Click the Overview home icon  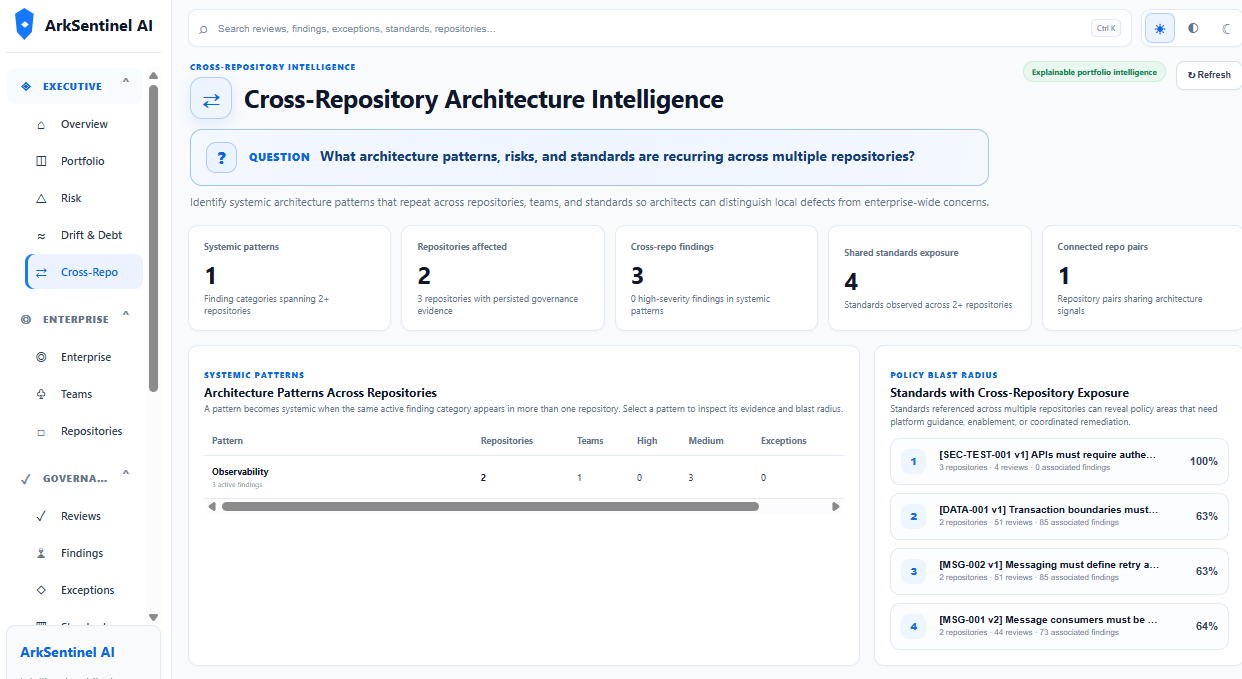(41, 125)
